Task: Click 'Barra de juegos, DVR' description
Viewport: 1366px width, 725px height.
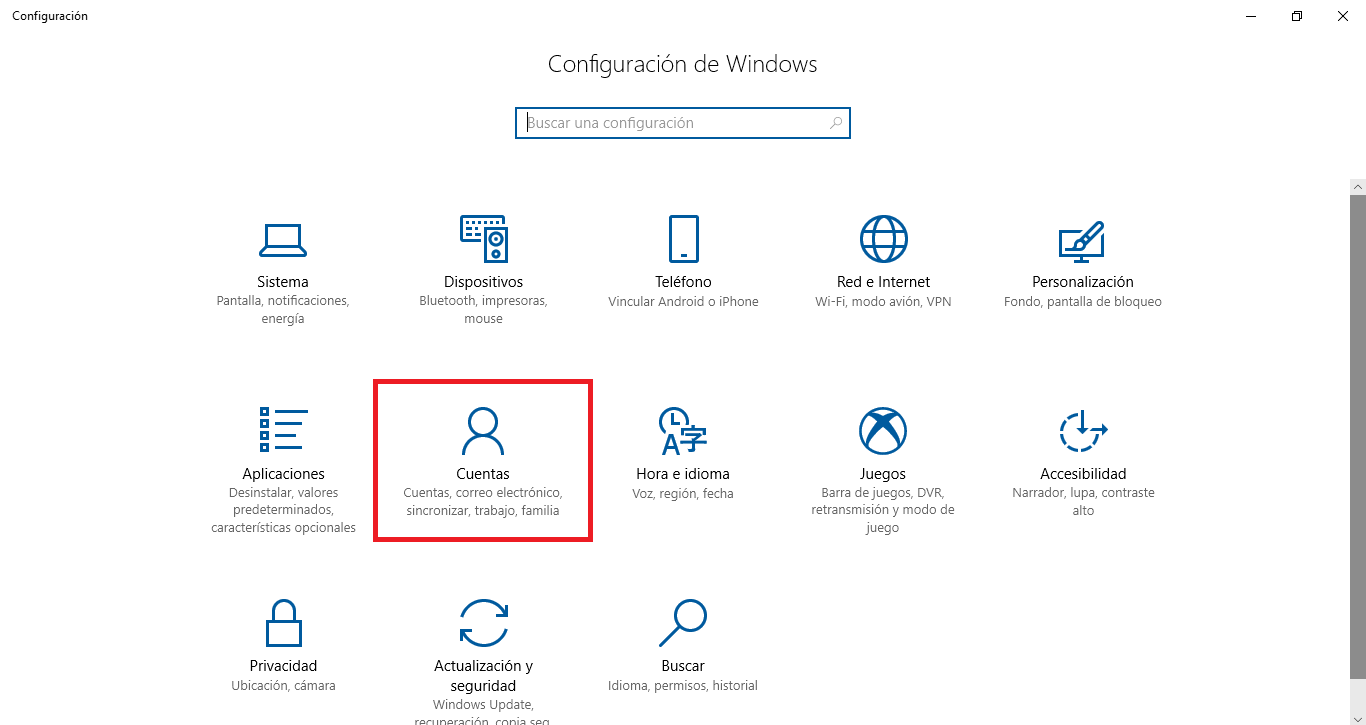Action: (x=883, y=510)
